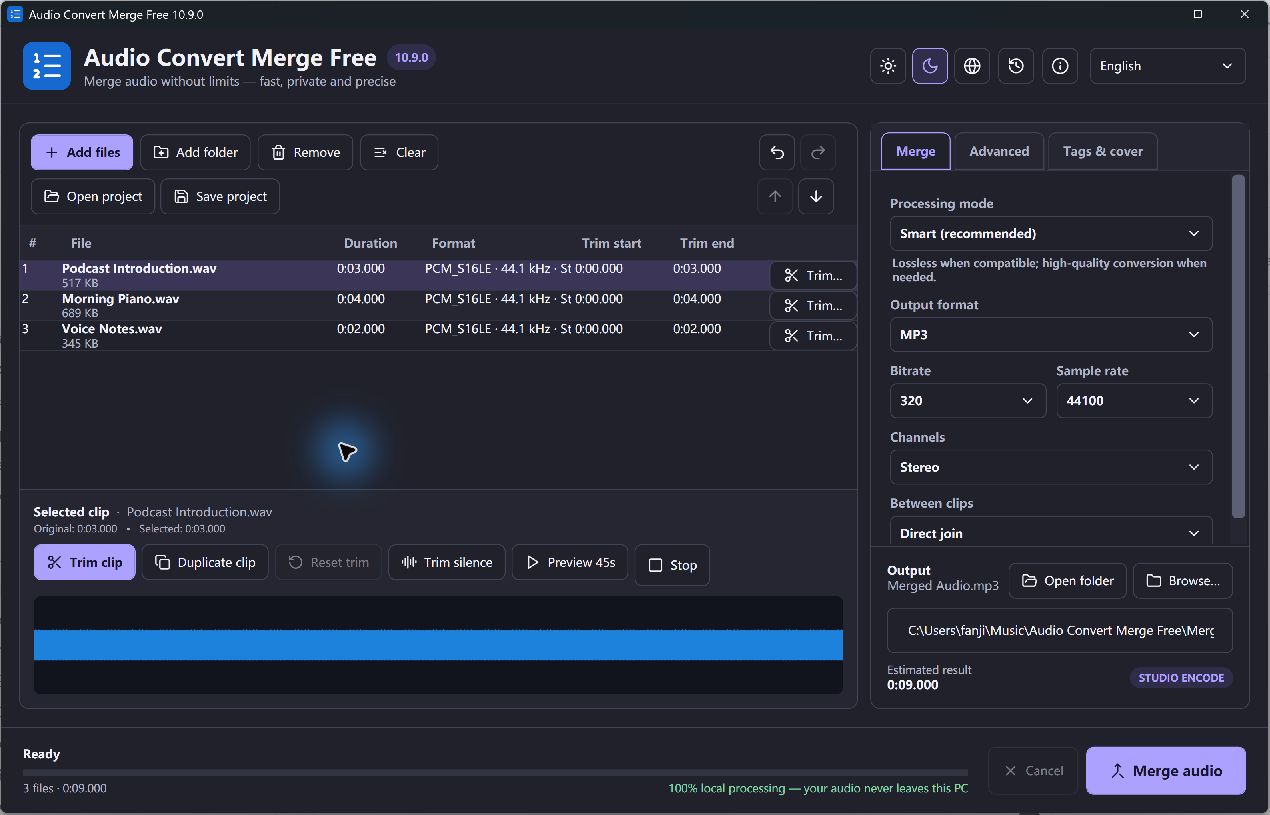This screenshot has width=1270, height=815.
Task: Click the Cancel button
Action: point(1033,770)
